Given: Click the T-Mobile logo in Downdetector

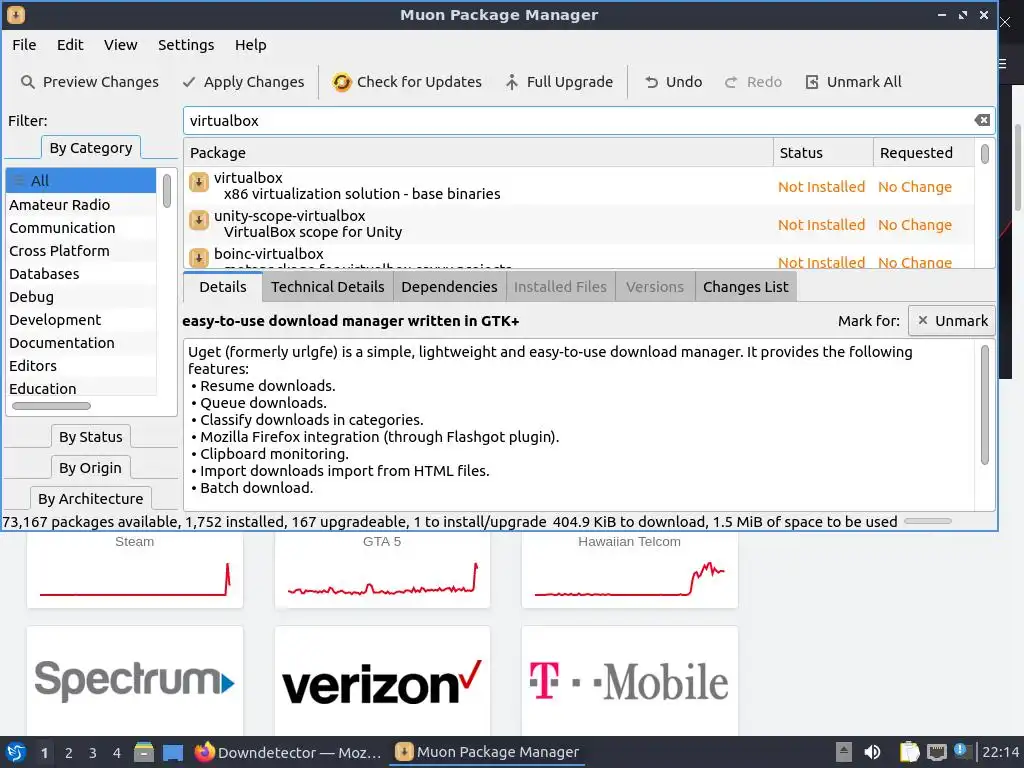Looking at the screenshot, I should click(x=630, y=680).
